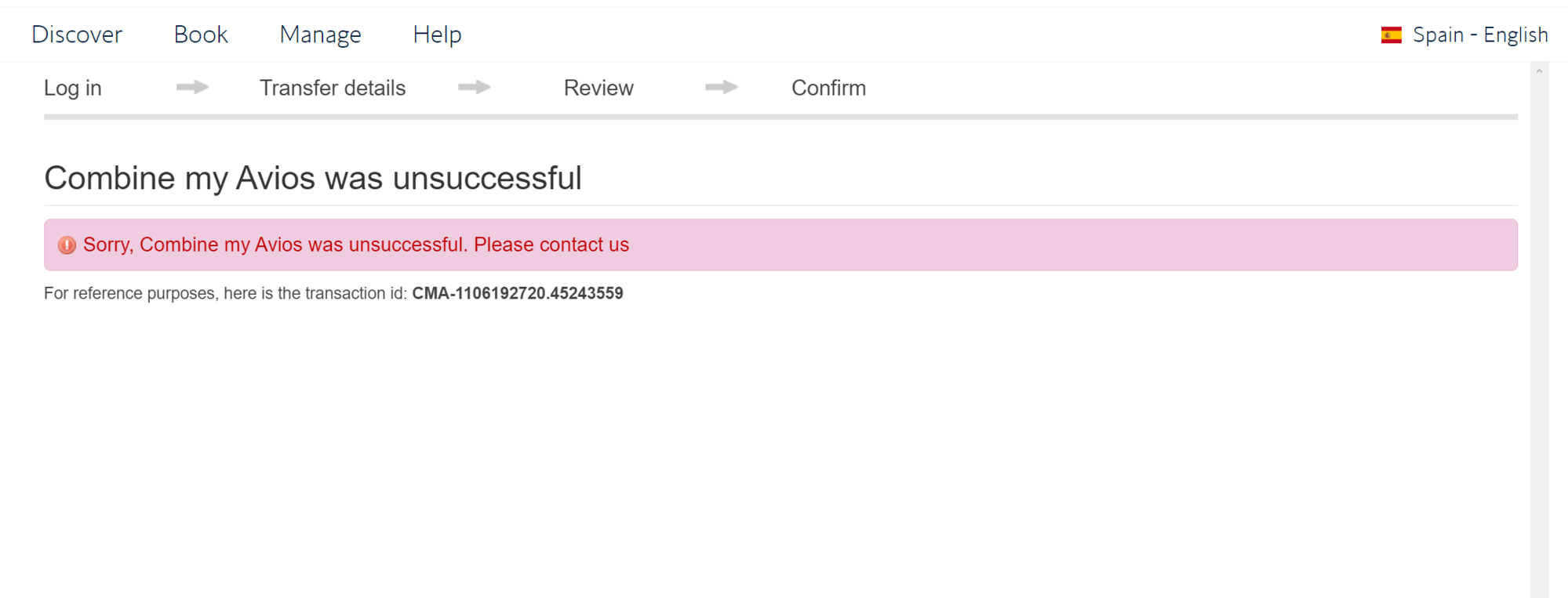
Task: Open the Manage menu
Action: point(320,34)
